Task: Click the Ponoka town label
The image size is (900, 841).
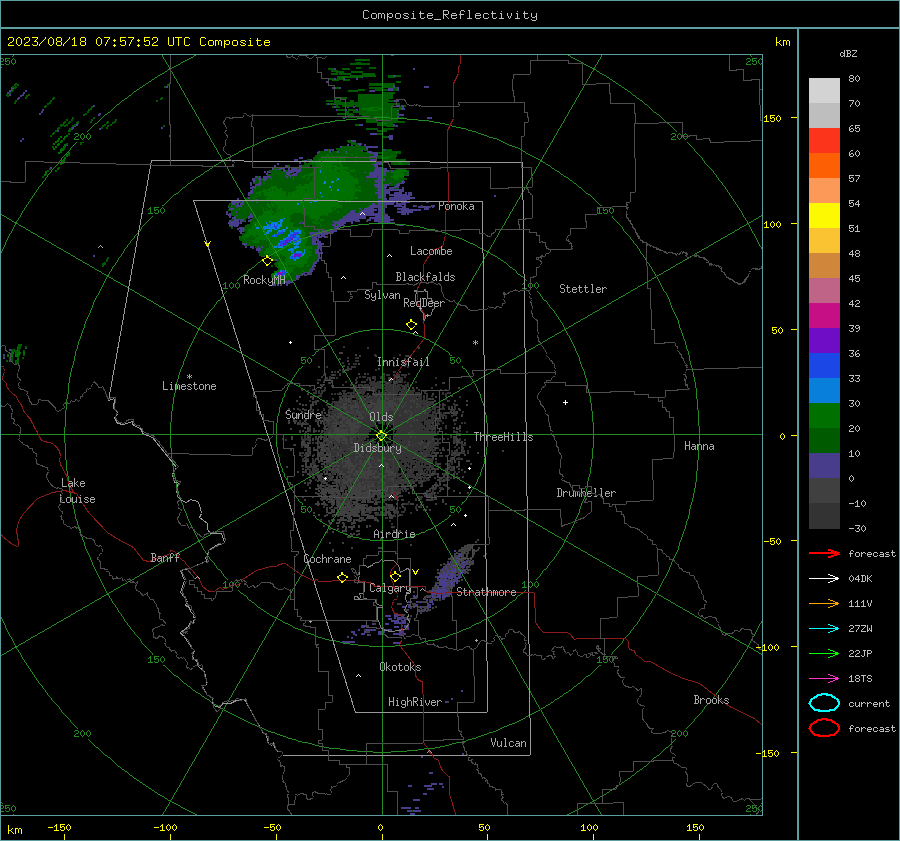Action: pos(456,206)
